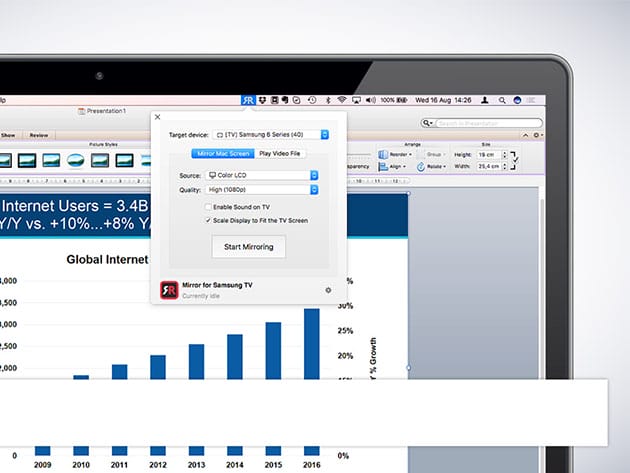Switch to the Play Video File tab
The height and width of the screenshot is (473, 630).
click(x=280, y=153)
